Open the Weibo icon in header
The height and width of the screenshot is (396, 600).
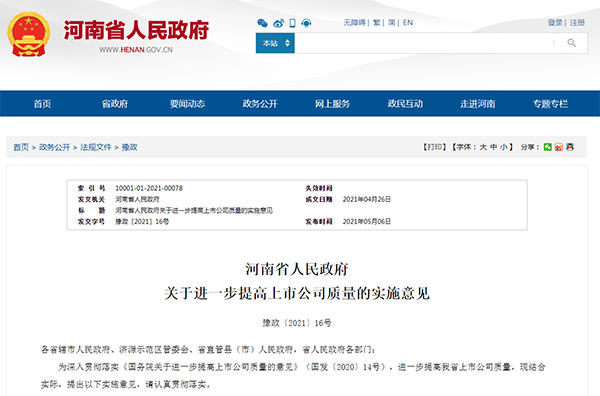pyautogui.click(x=278, y=23)
